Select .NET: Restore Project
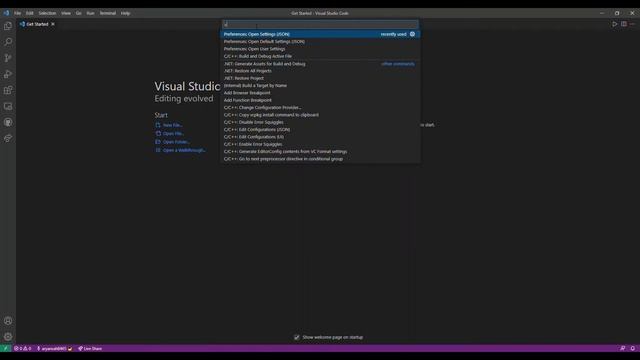The height and width of the screenshot is (360, 640). coord(320,78)
